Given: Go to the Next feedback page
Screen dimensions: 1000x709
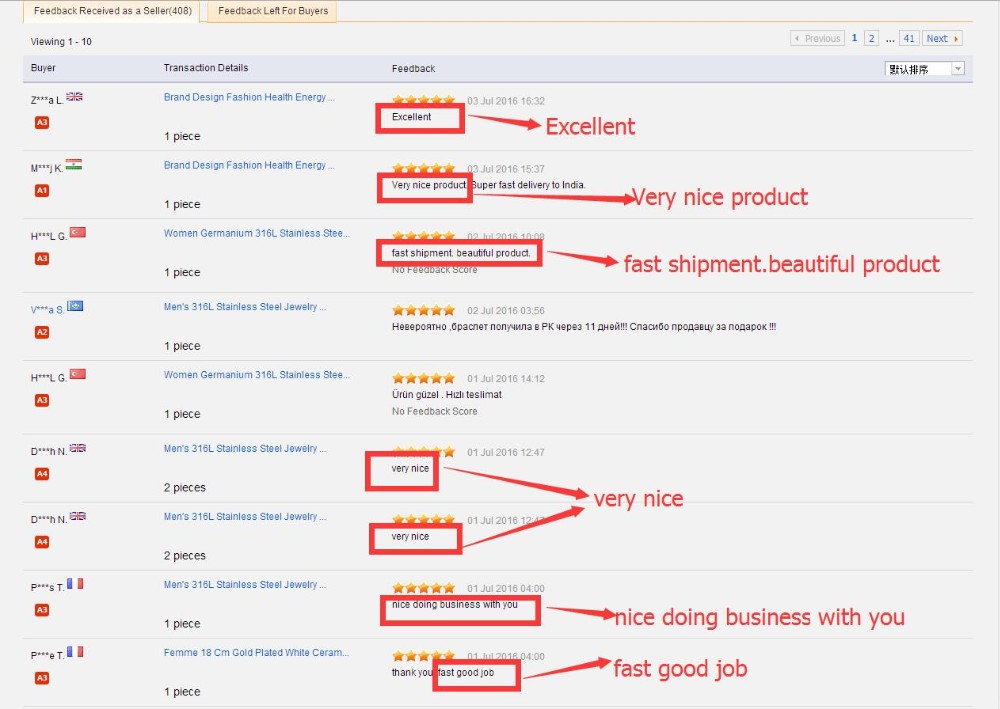Looking at the screenshot, I should click(x=942, y=39).
